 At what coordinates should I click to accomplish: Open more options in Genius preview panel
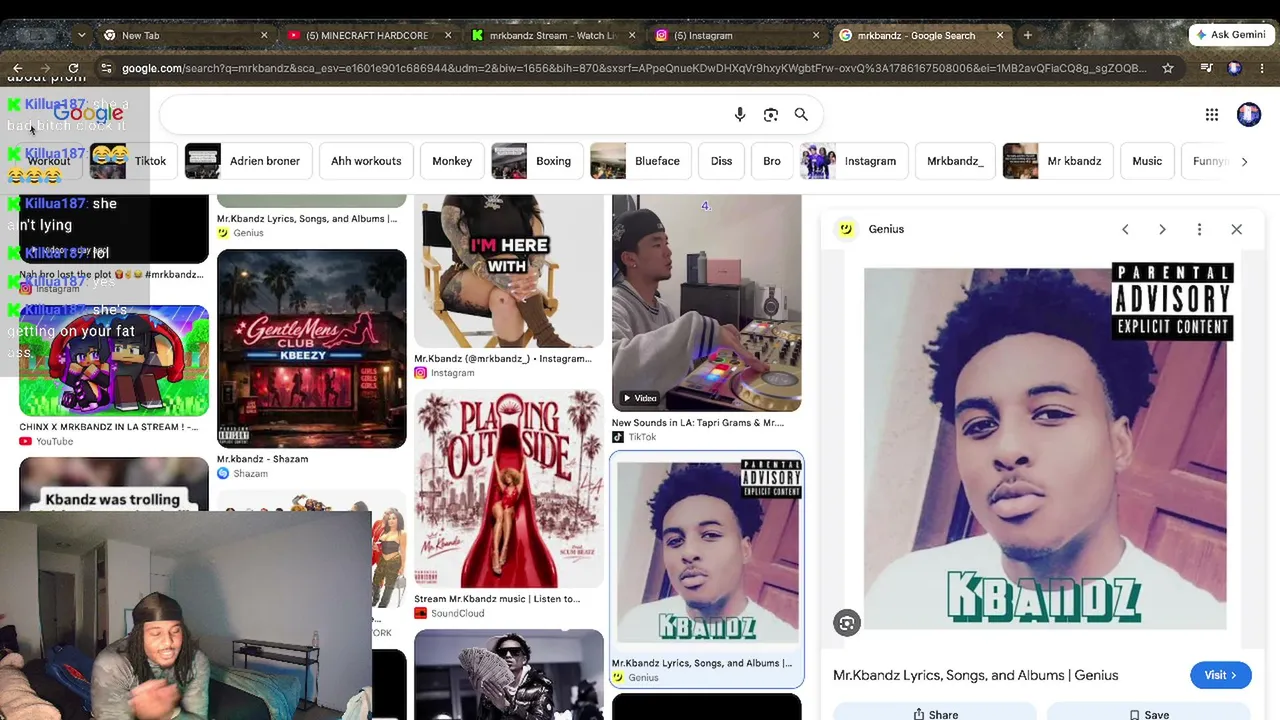coord(1199,229)
